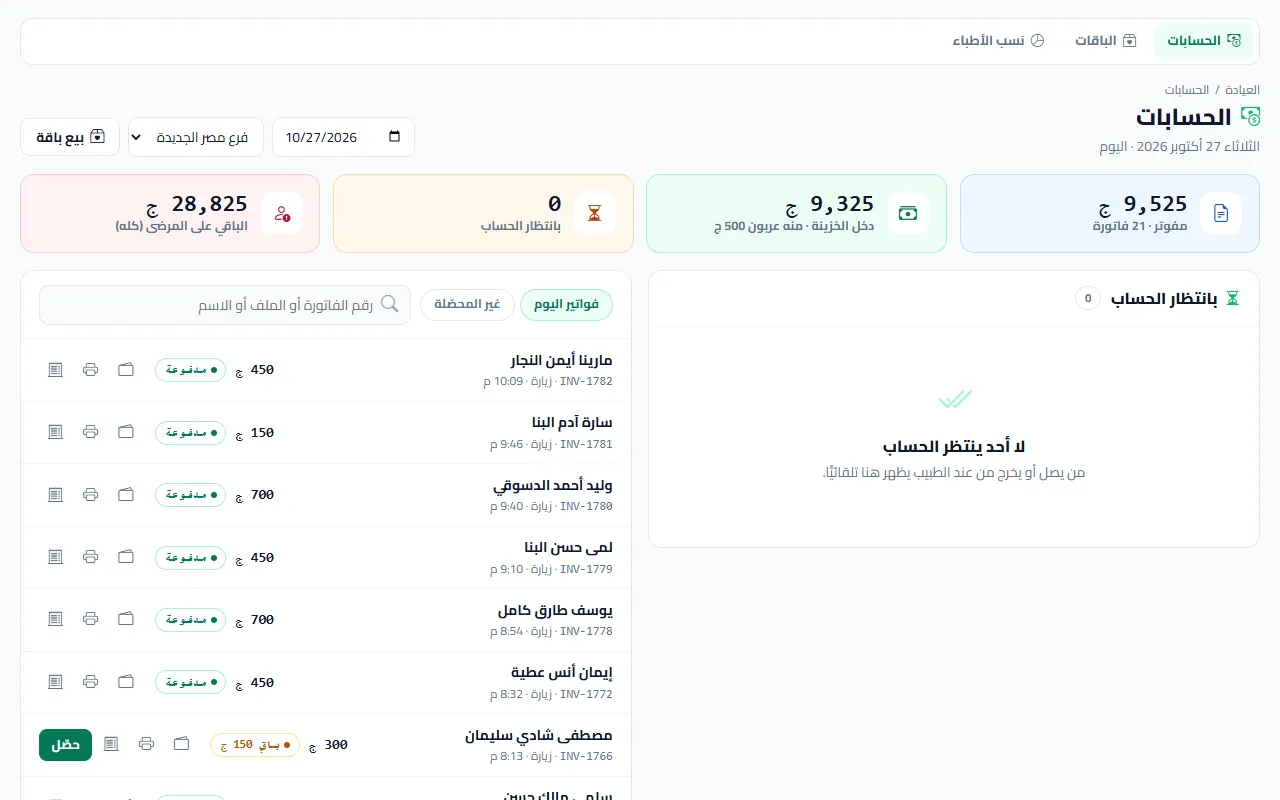Open wallet icon for إيمان أنس عطية
This screenshot has width=1280, height=800.
(126, 682)
